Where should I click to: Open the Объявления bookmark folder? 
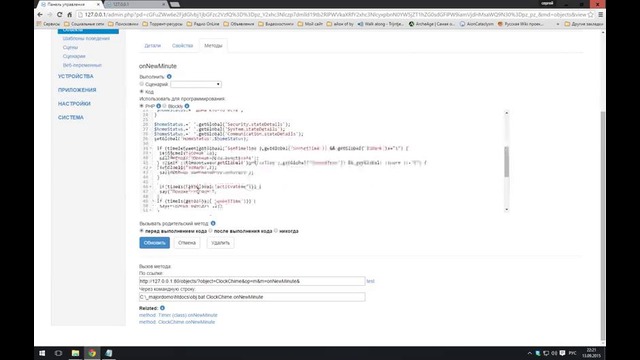coord(239,24)
